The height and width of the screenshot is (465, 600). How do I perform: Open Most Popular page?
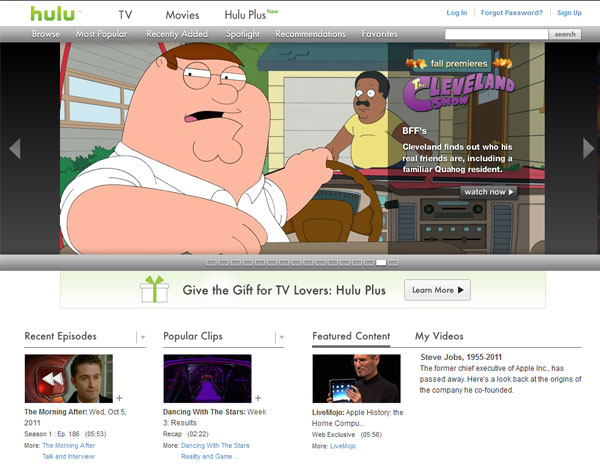click(x=101, y=34)
